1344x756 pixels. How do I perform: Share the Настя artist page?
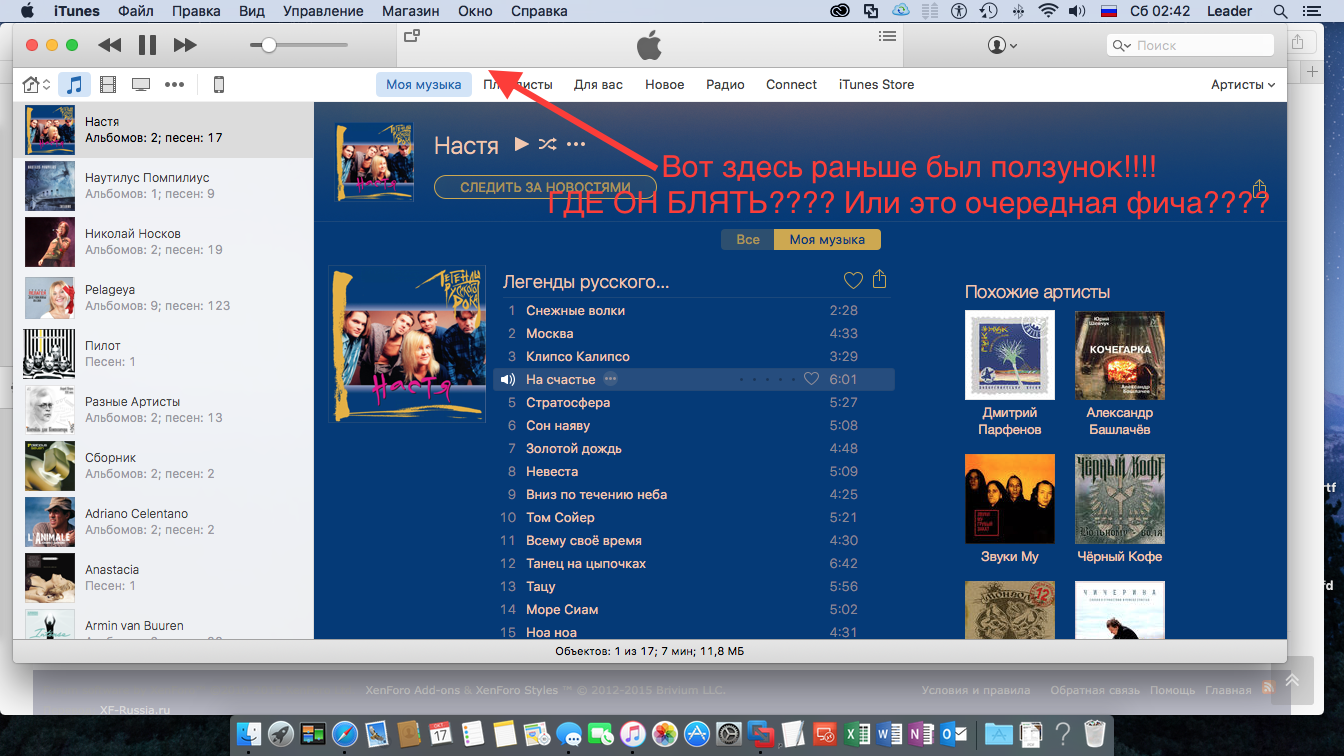(1260, 188)
